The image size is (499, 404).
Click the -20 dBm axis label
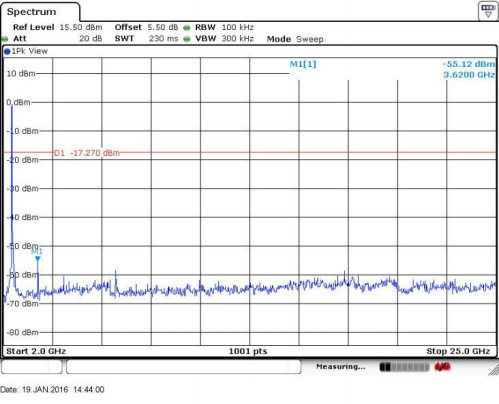point(22,160)
